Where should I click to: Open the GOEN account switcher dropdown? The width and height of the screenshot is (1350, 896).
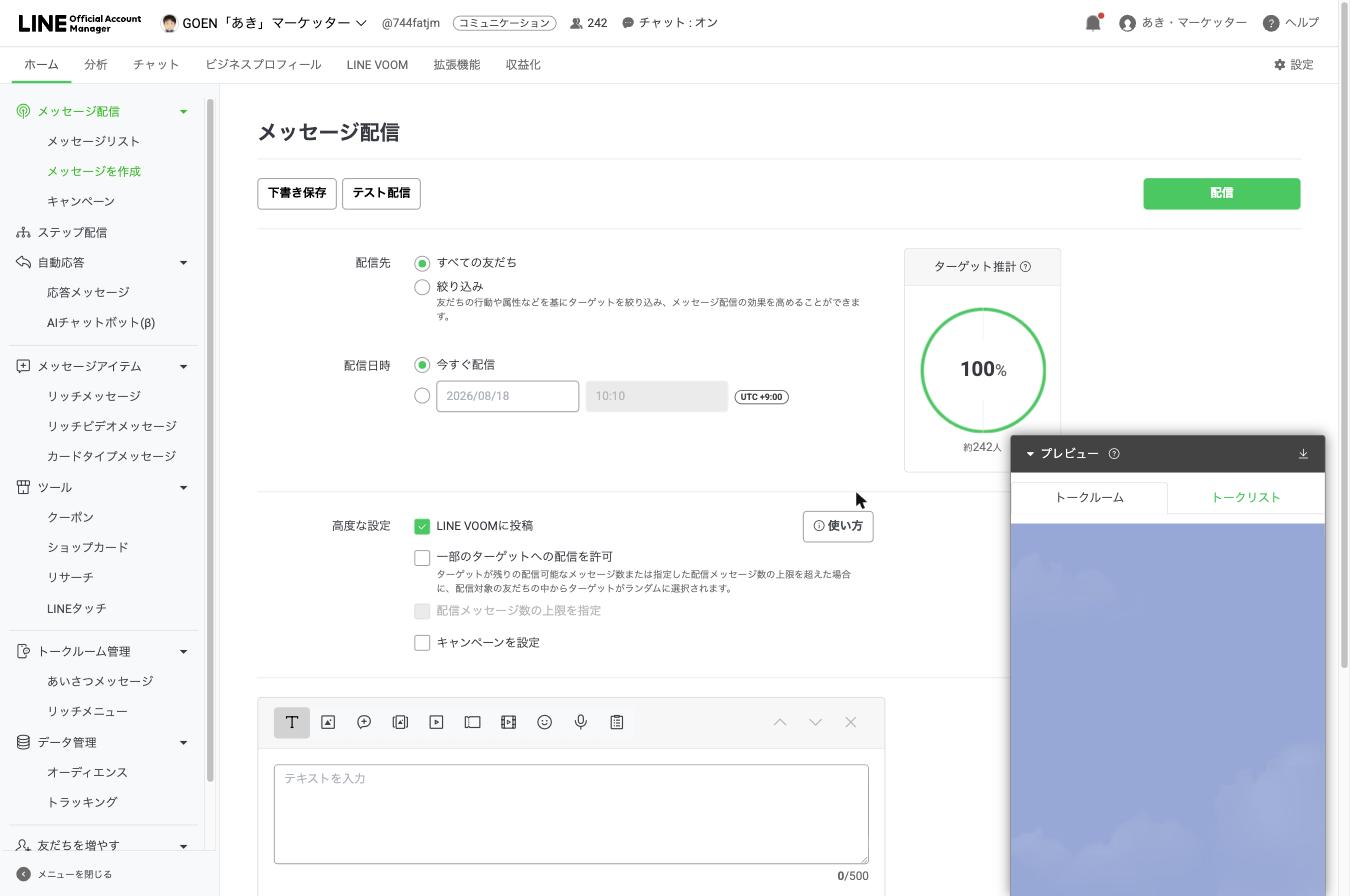click(x=361, y=23)
